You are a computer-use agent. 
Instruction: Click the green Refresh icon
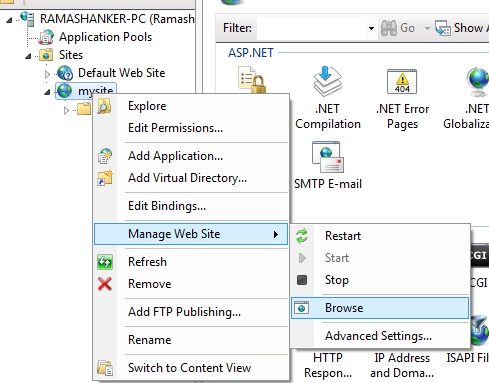[x=105, y=262]
